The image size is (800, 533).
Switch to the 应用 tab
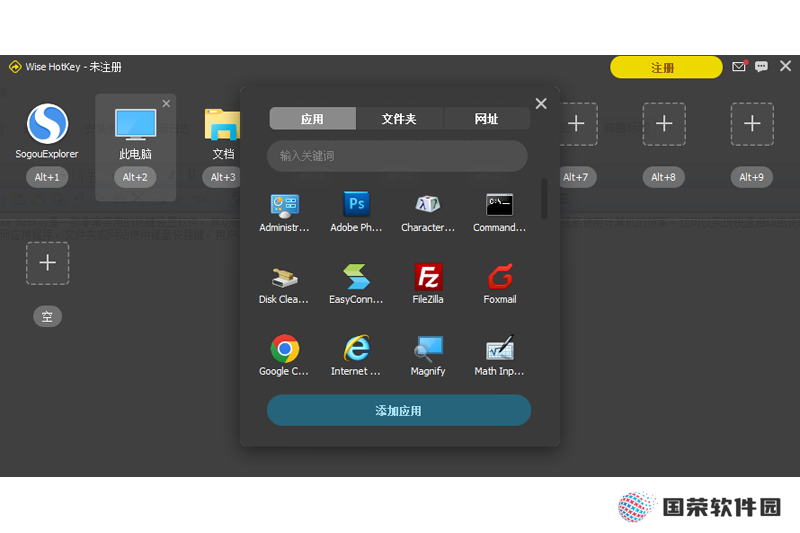pyautogui.click(x=312, y=119)
